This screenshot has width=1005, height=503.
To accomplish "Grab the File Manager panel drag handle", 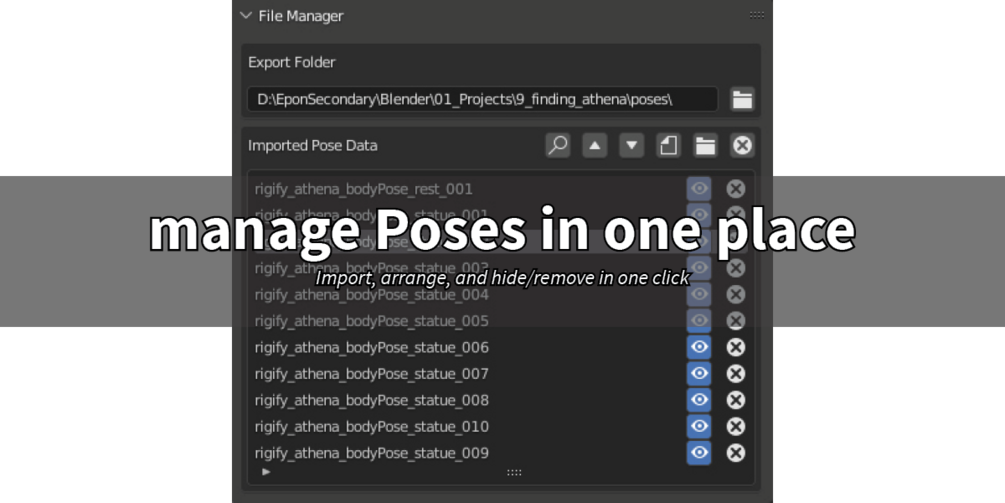I will (757, 15).
